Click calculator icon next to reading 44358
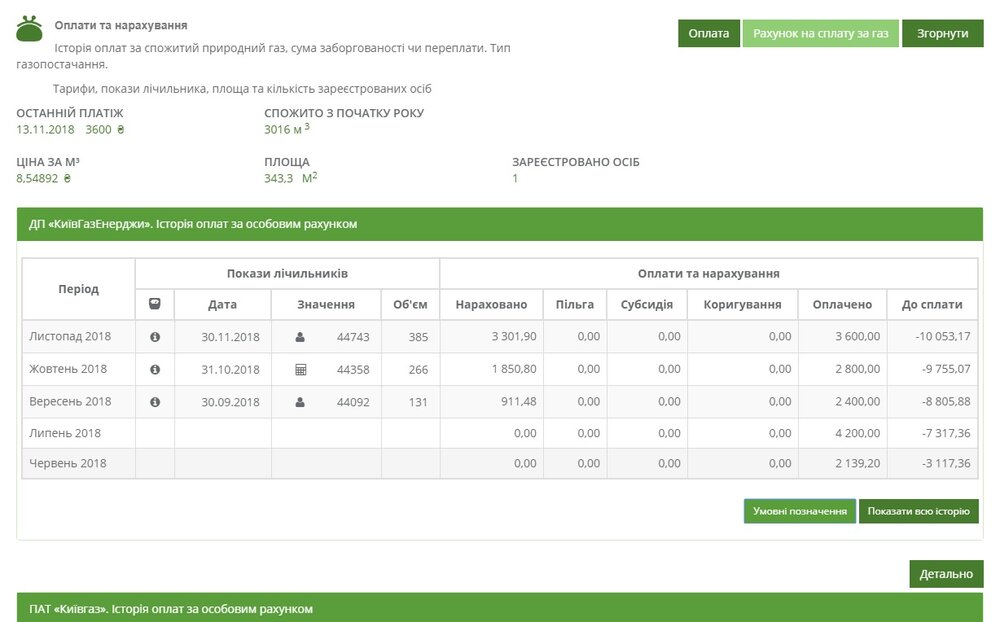Image resolution: width=1000 pixels, height=622 pixels. tap(300, 369)
